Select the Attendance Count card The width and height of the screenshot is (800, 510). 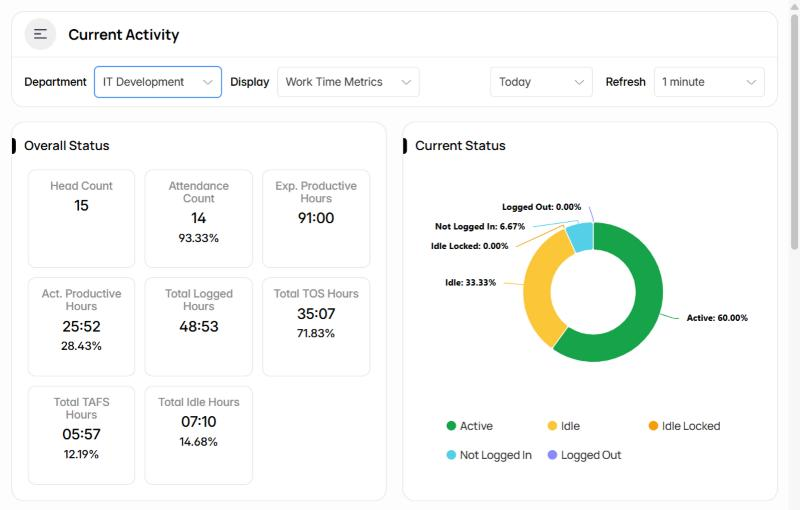pyautogui.click(x=198, y=218)
